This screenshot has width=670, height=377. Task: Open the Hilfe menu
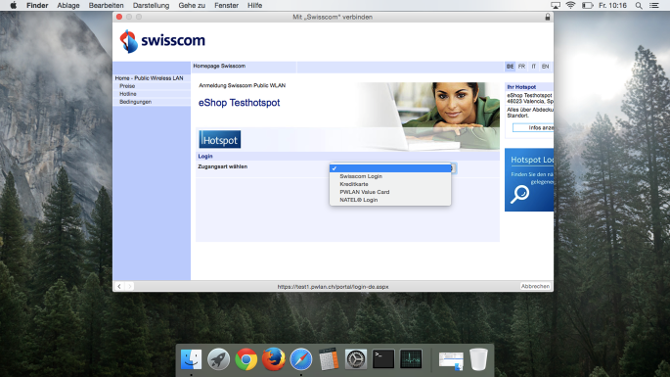pyautogui.click(x=255, y=6)
